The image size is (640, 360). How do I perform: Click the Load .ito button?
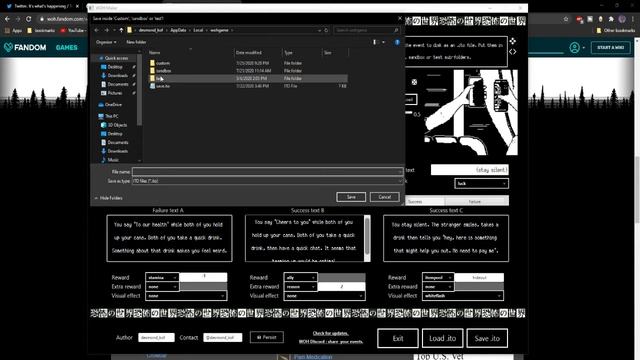point(442,338)
